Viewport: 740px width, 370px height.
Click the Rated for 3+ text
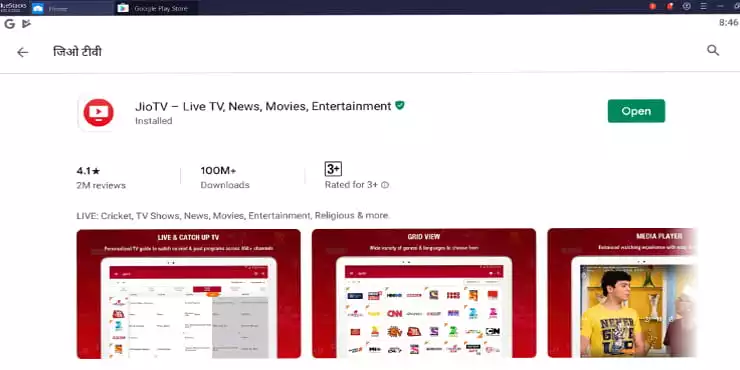[351, 185]
